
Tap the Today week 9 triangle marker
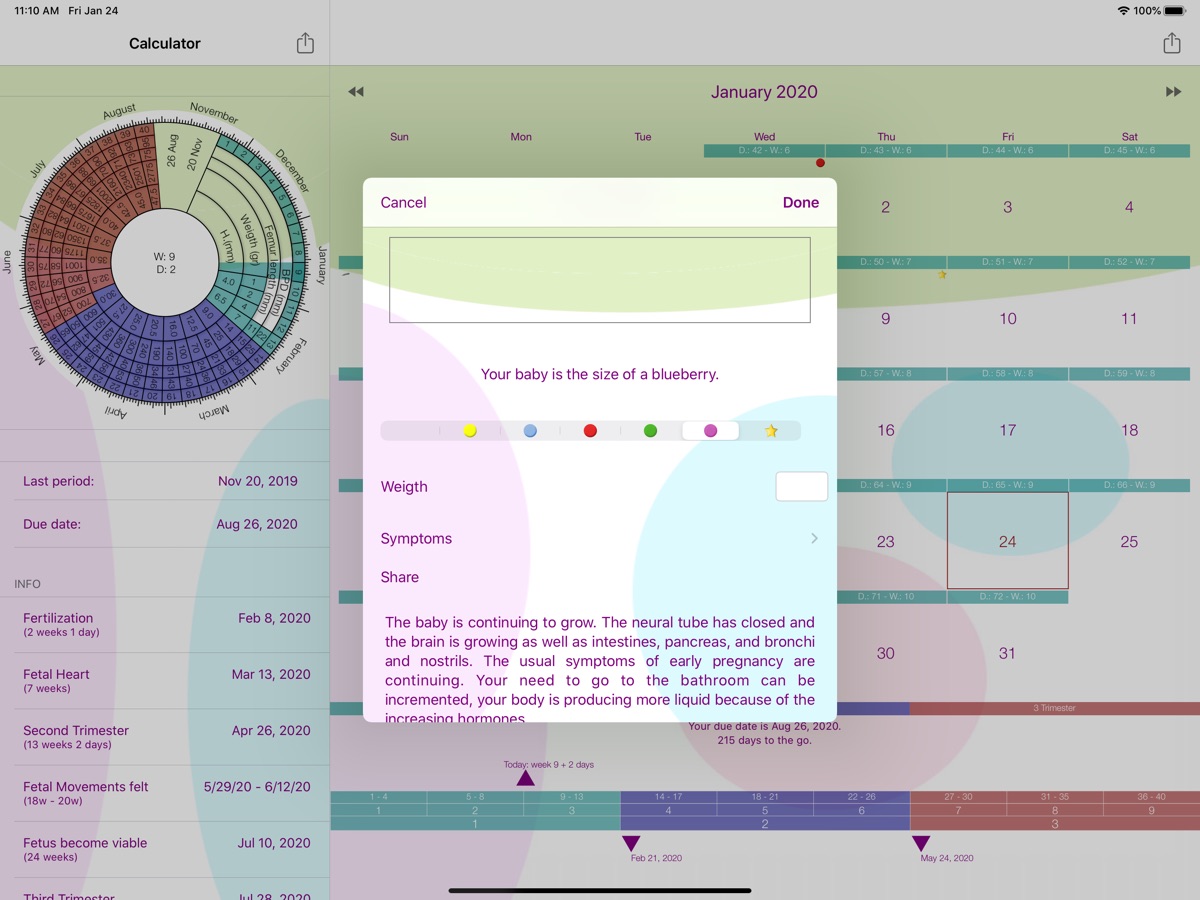click(525, 778)
